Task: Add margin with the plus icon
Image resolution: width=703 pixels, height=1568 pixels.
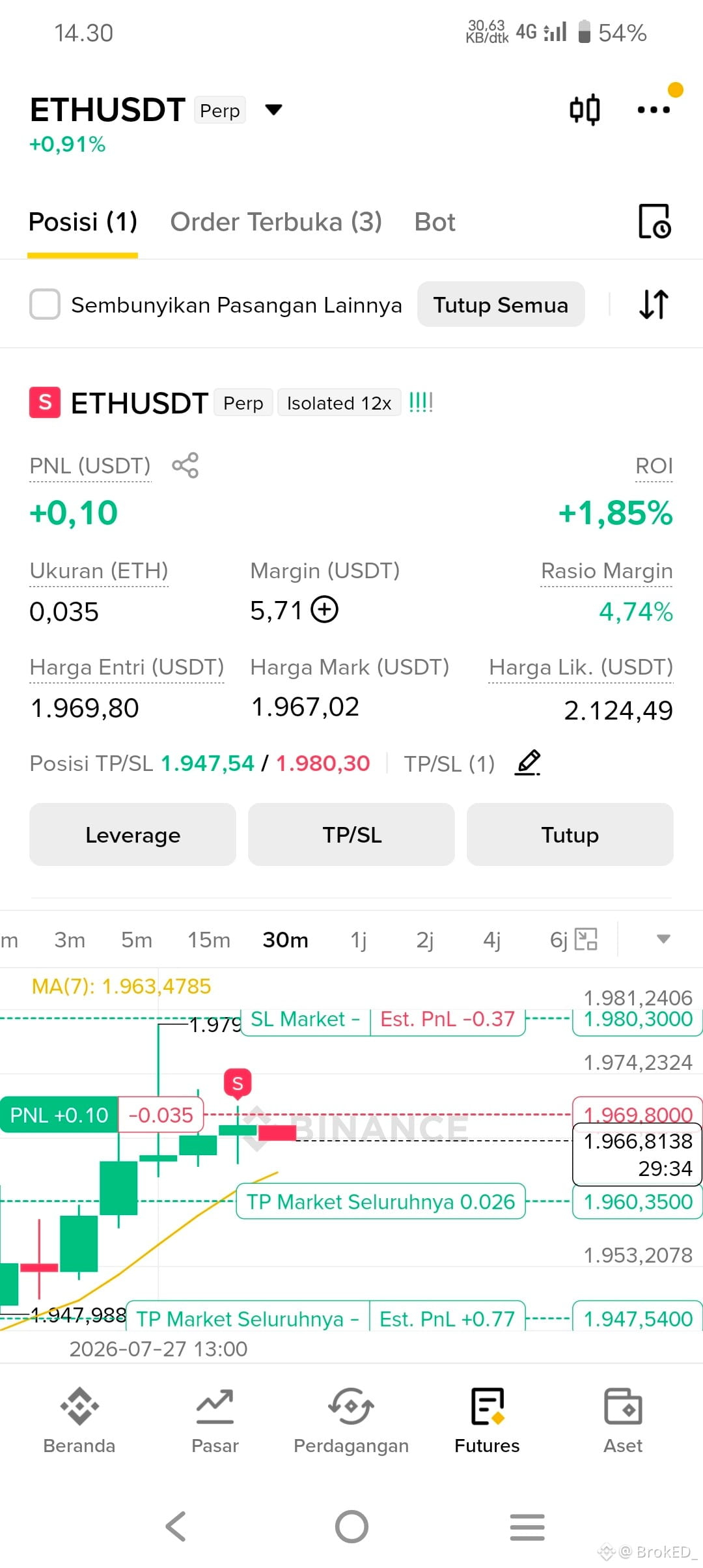Action: coord(324,610)
